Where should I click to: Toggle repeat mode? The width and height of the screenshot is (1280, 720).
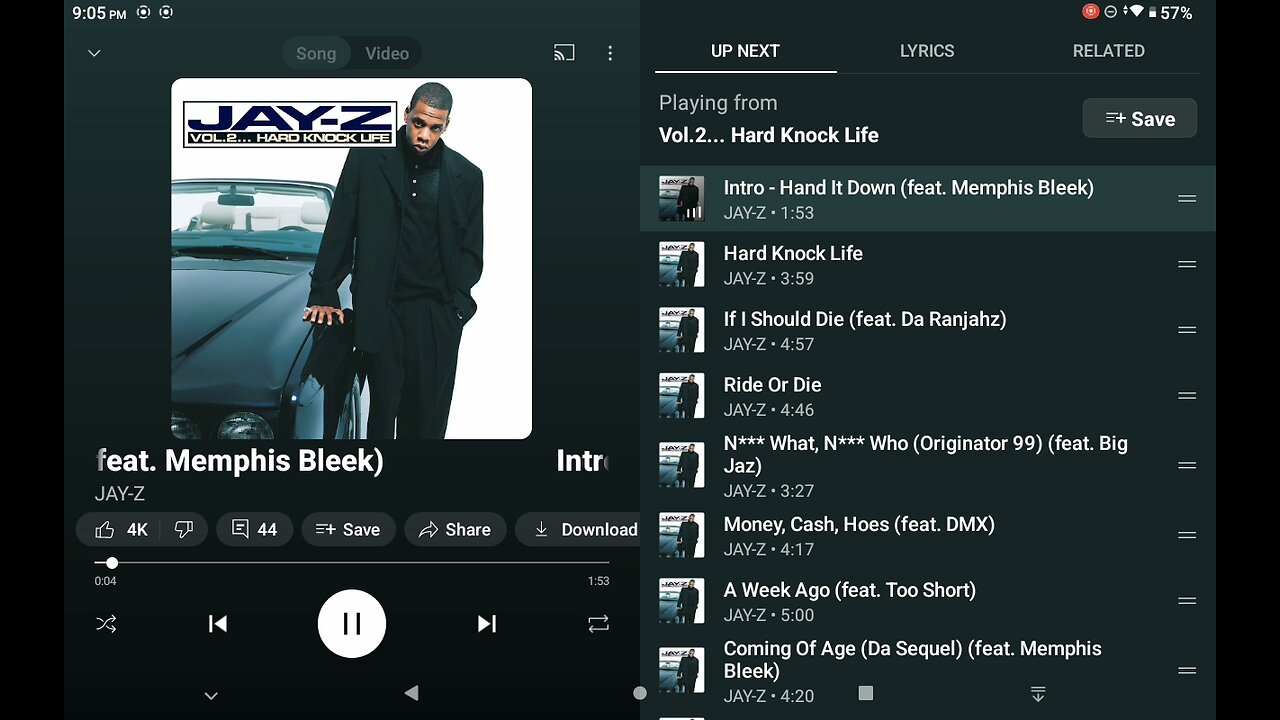click(598, 624)
